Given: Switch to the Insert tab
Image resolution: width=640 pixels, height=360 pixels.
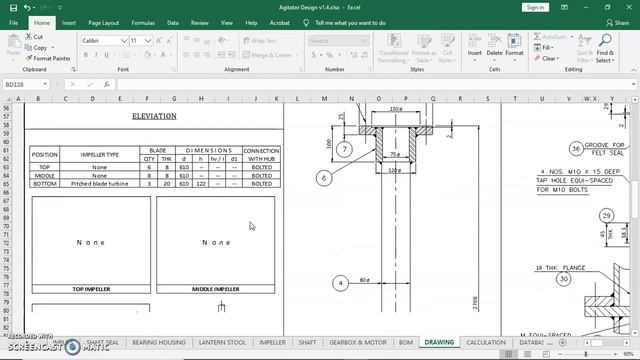Looking at the screenshot, I should click(x=69, y=23).
